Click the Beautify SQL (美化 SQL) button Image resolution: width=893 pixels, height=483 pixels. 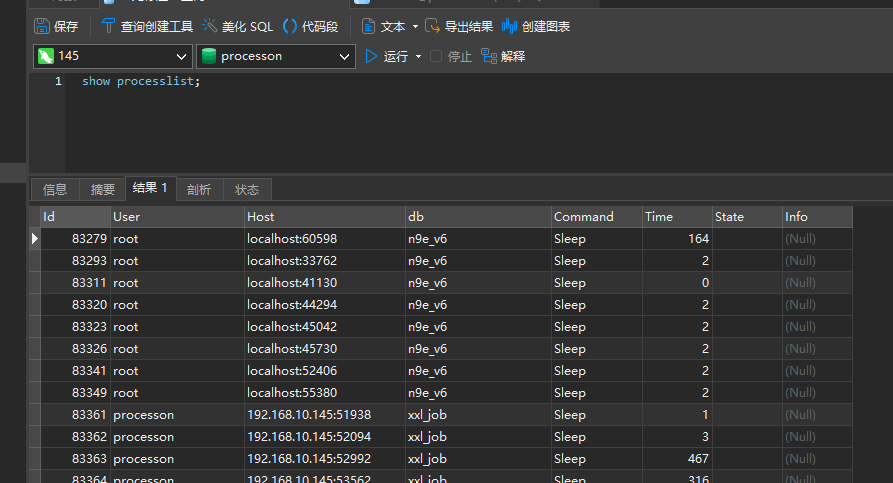tap(237, 26)
